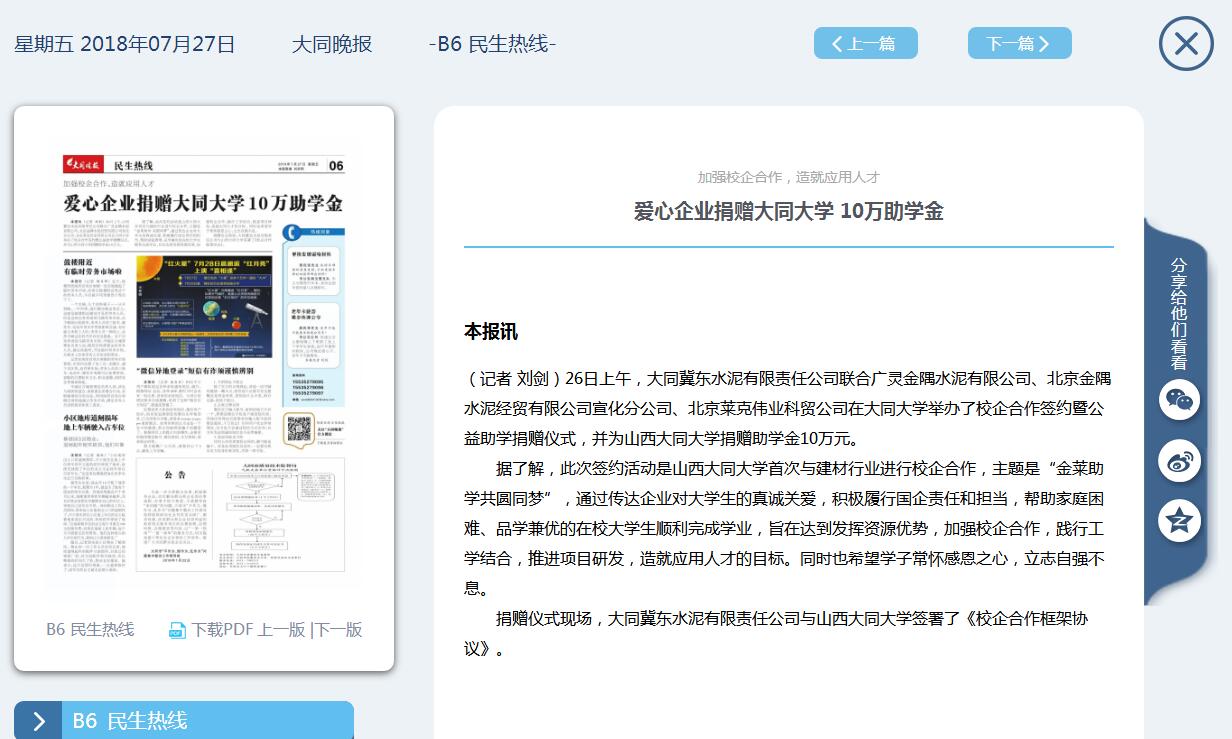This screenshot has width=1232, height=739.
Task: Select the -B6 民生热线- header section label
Action: (492, 44)
